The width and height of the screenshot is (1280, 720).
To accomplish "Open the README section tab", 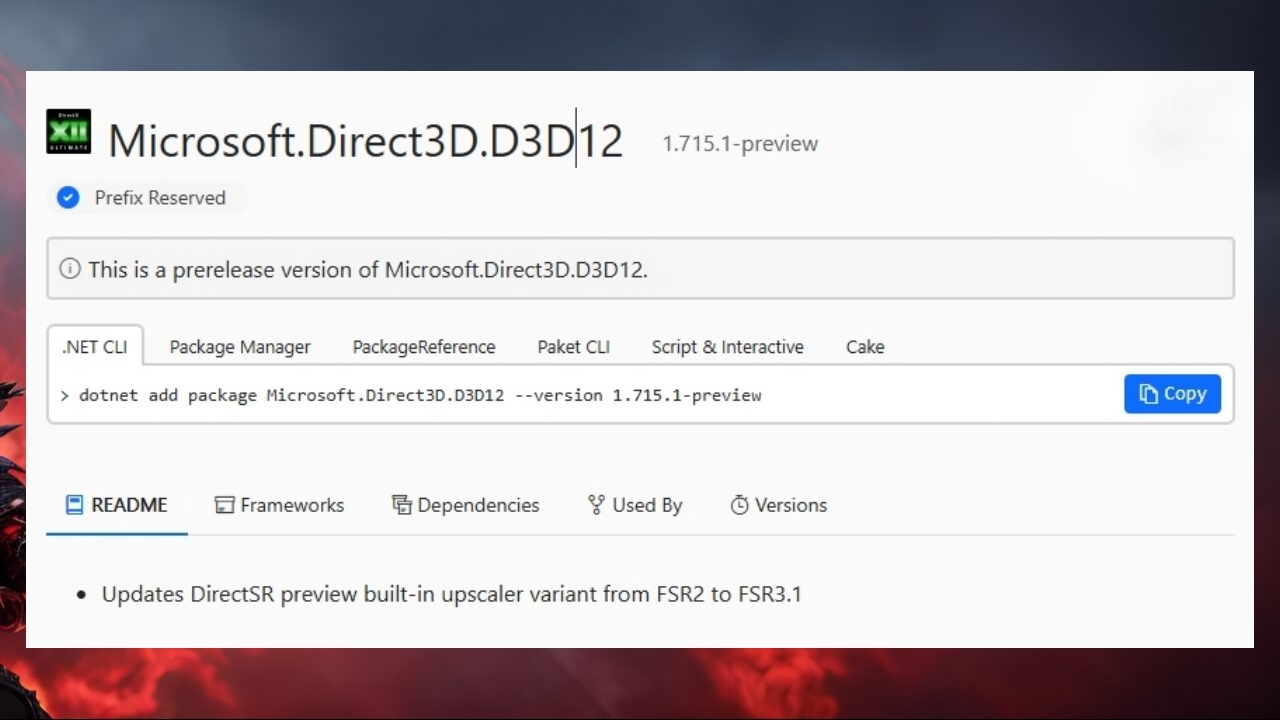I will 117,505.
